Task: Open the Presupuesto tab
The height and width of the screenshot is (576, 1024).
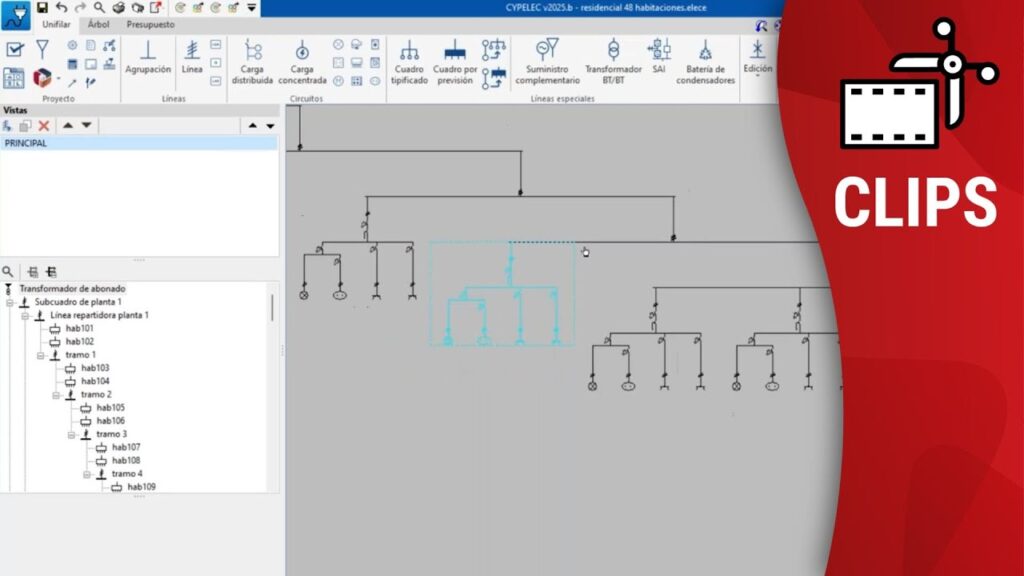Action: [150, 24]
